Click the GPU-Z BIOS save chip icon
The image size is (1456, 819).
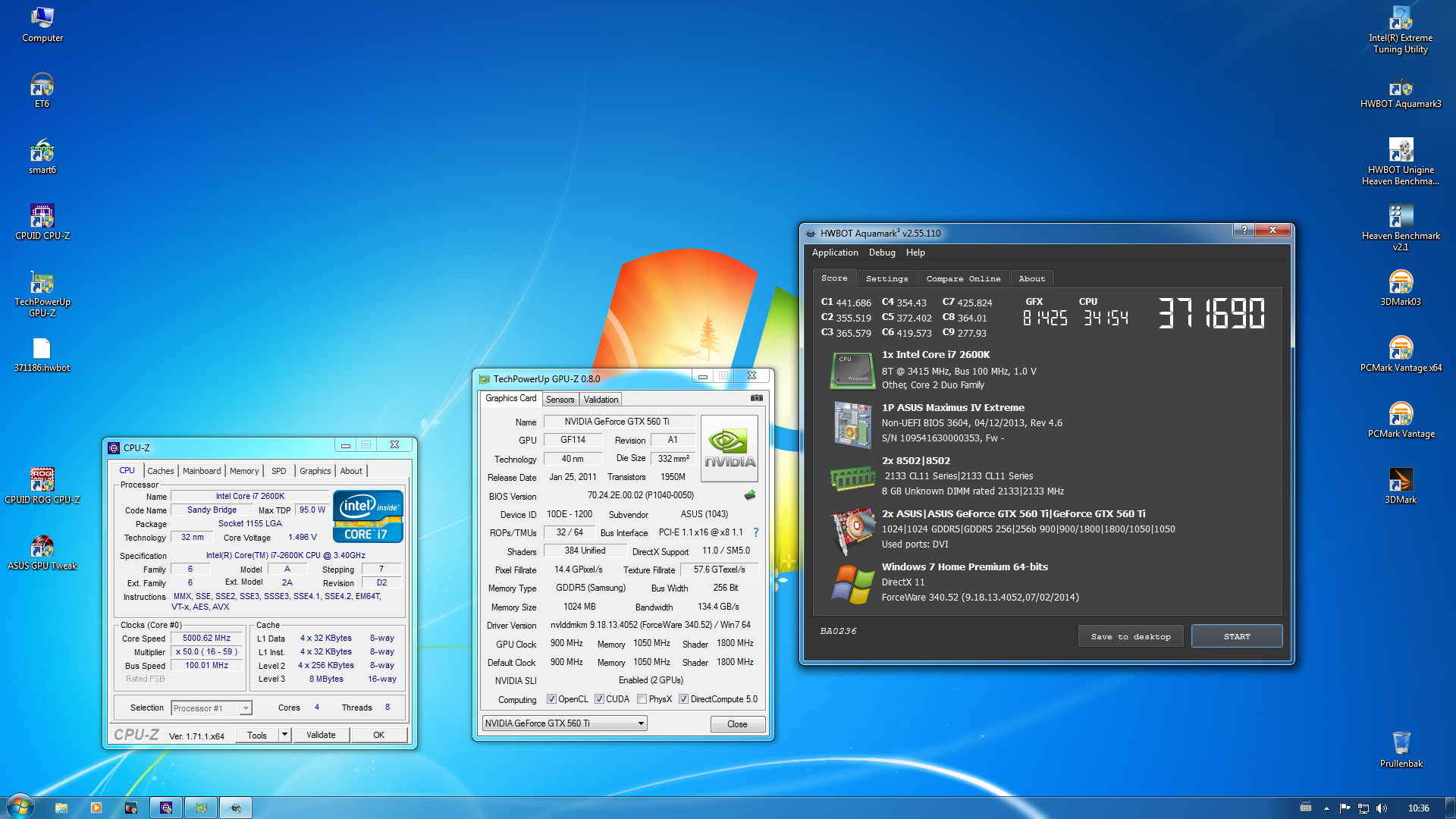coord(750,495)
